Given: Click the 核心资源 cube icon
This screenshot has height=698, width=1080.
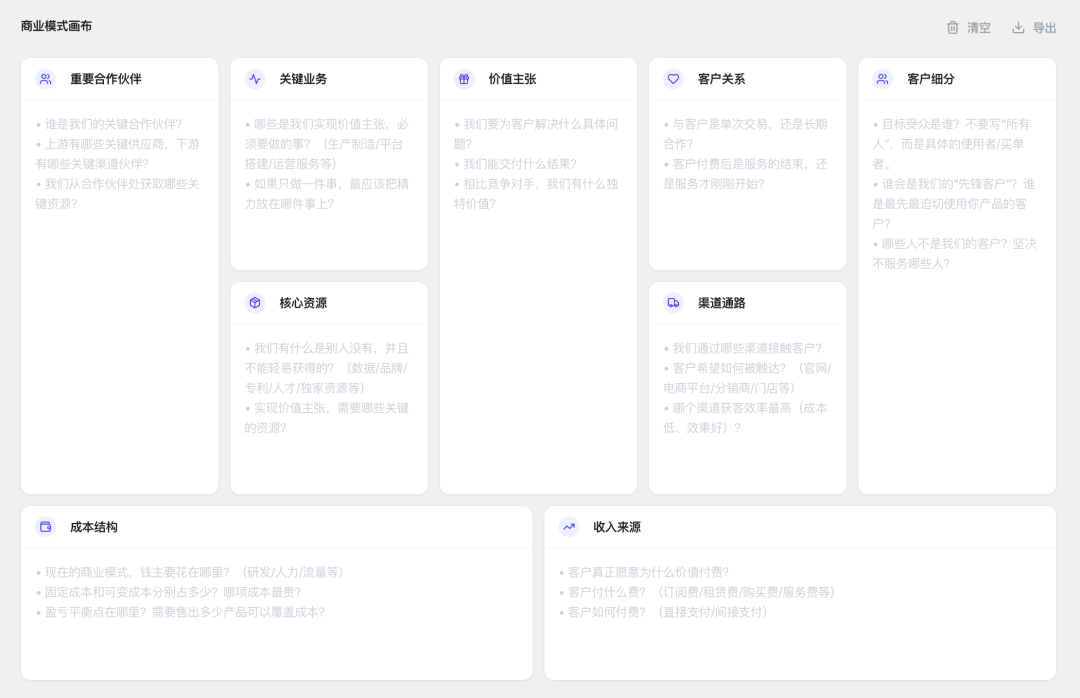Looking at the screenshot, I should 255,303.
